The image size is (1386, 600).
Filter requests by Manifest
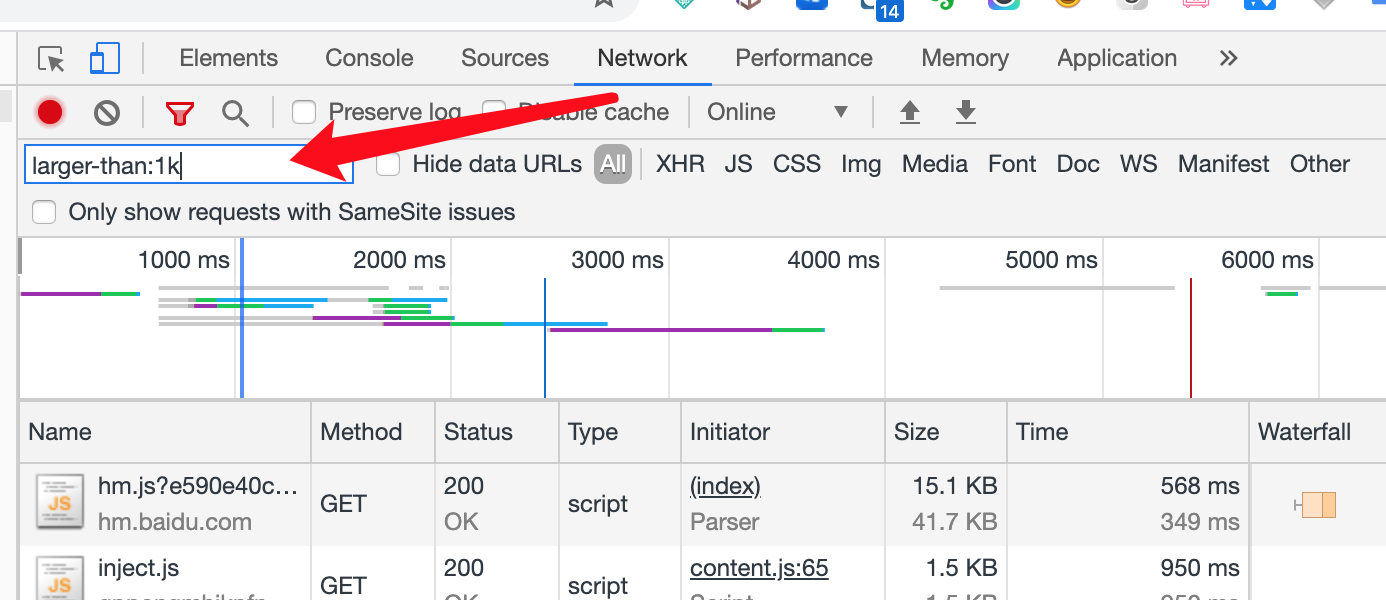[x=1224, y=164]
